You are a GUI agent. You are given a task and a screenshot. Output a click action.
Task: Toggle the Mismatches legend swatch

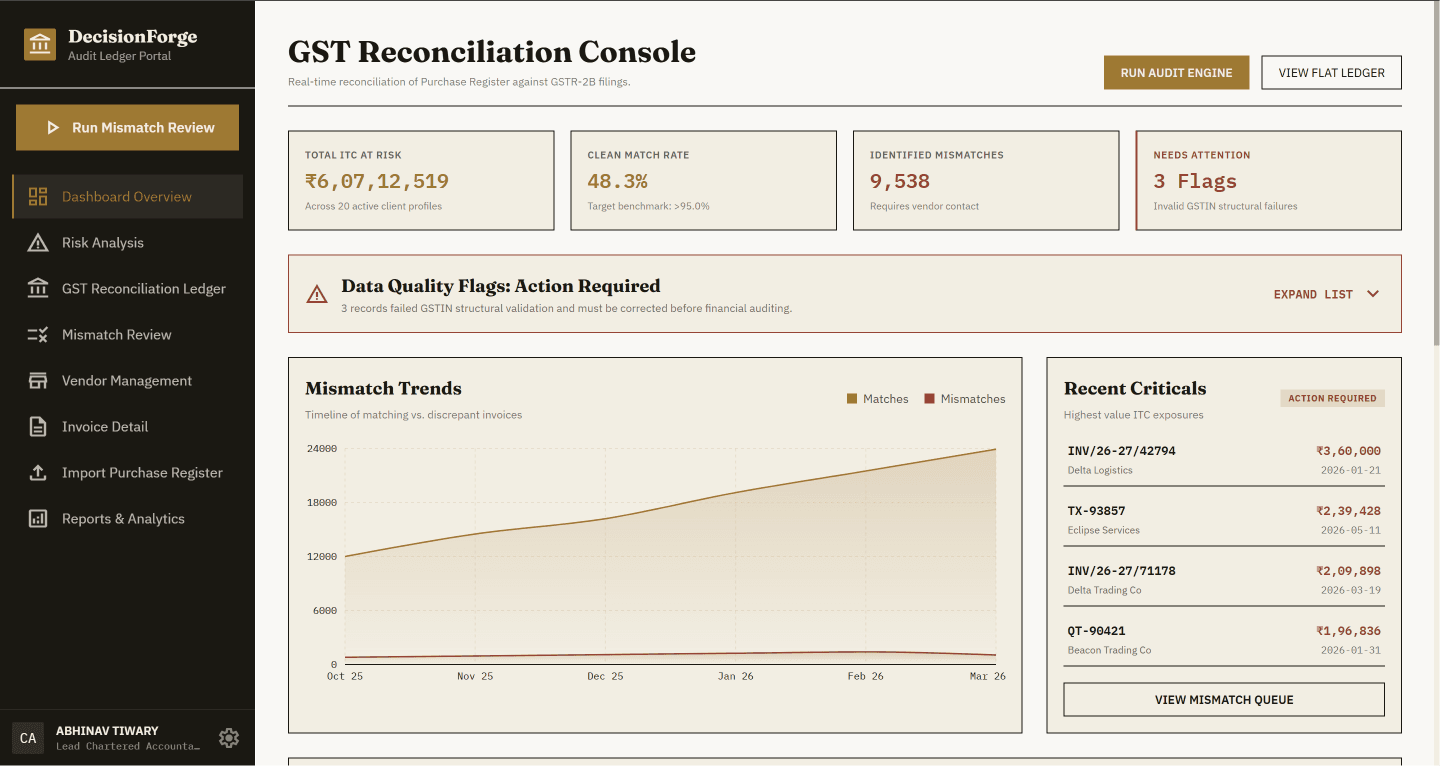tap(929, 399)
